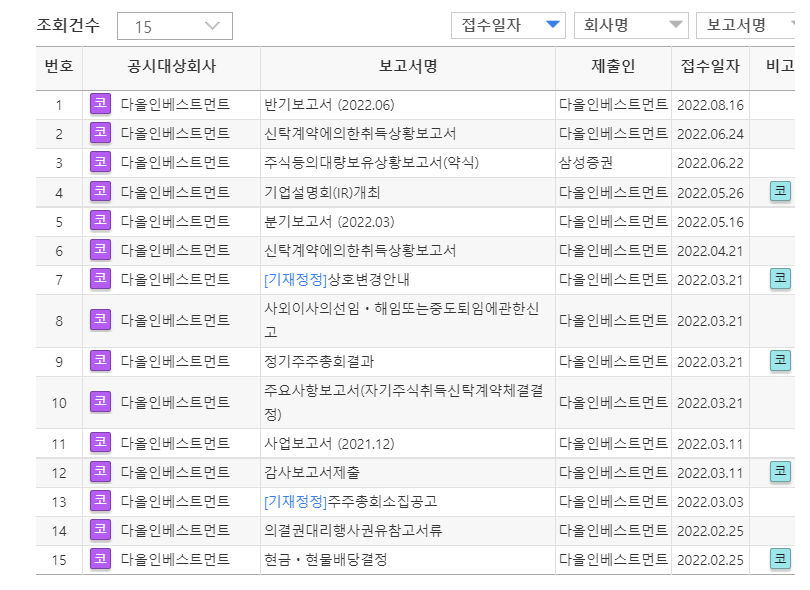
Task: Click the 보고서명 column header
Action: click(408, 66)
